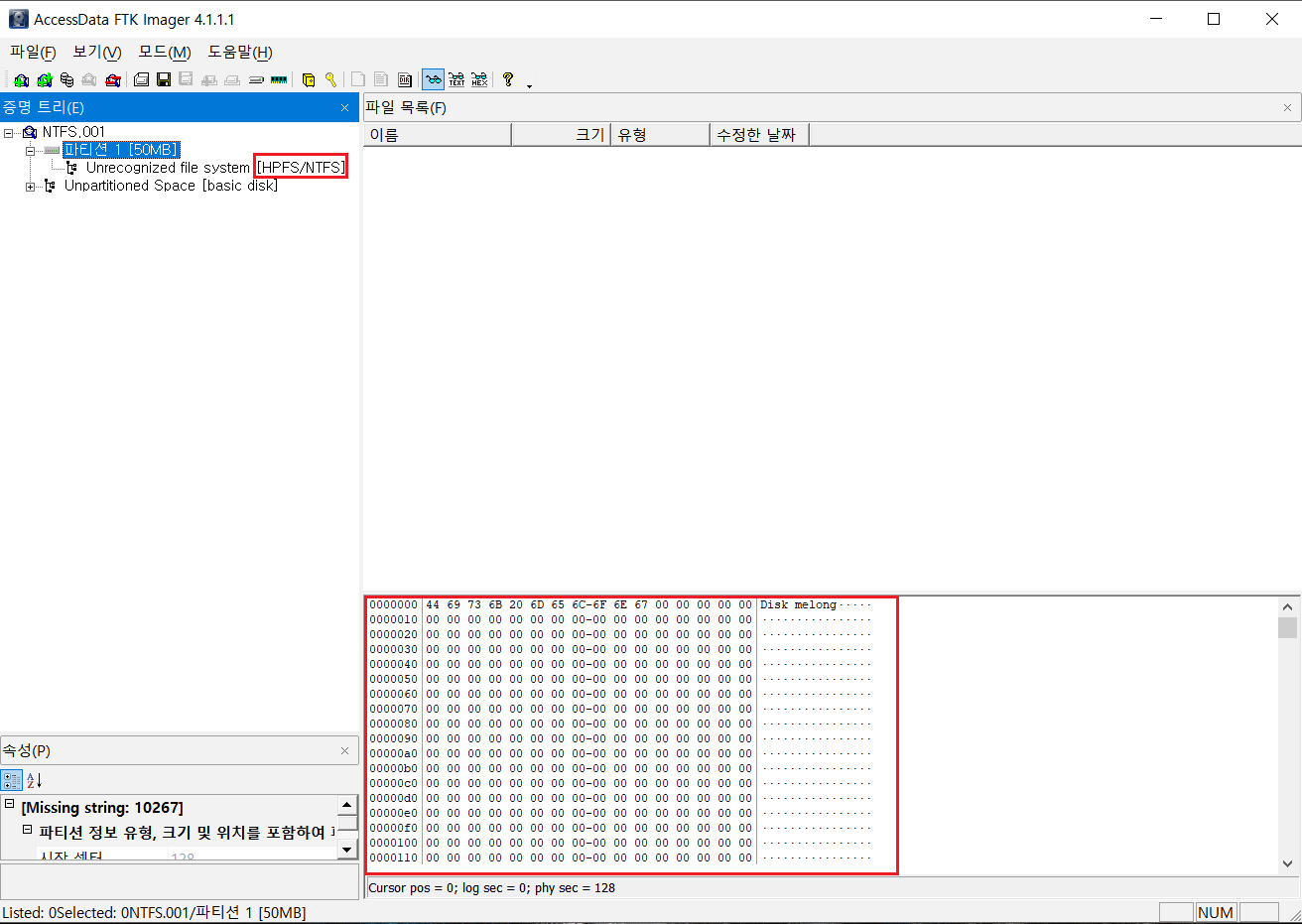This screenshot has height=924, width=1302.
Task: Expand the Unpartitioned Space node
Action: pyautogui.click(x=30, y=186)
